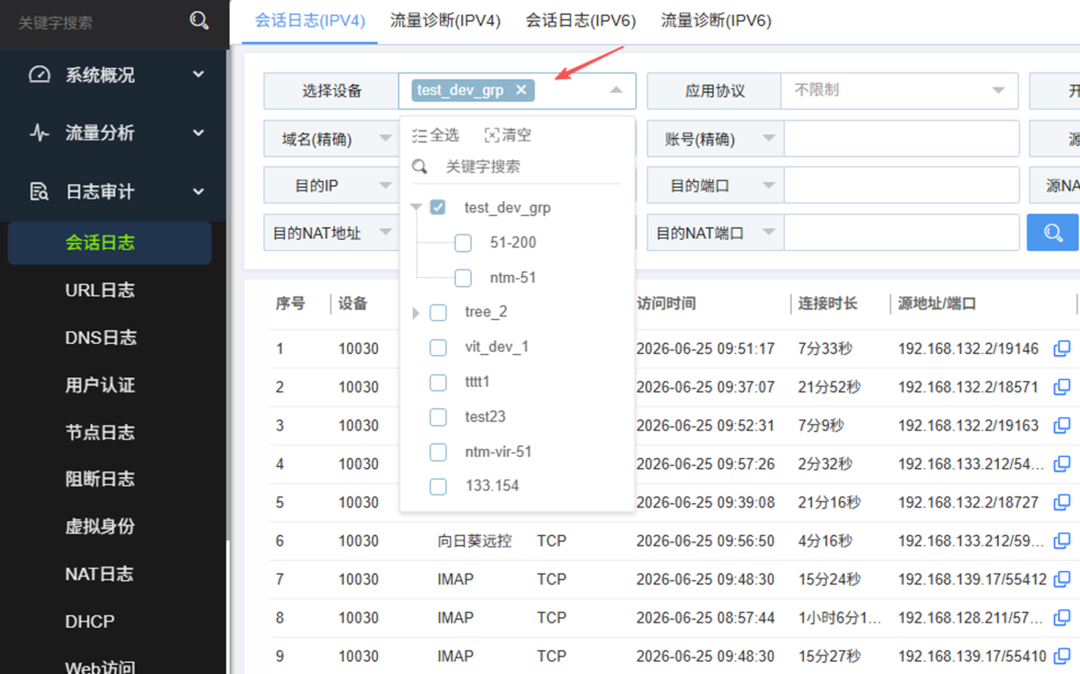This screenshot has width=1080, height=674.
Task: Open the 阻断日志 sidebar item
Action: [x=100, y=479]
